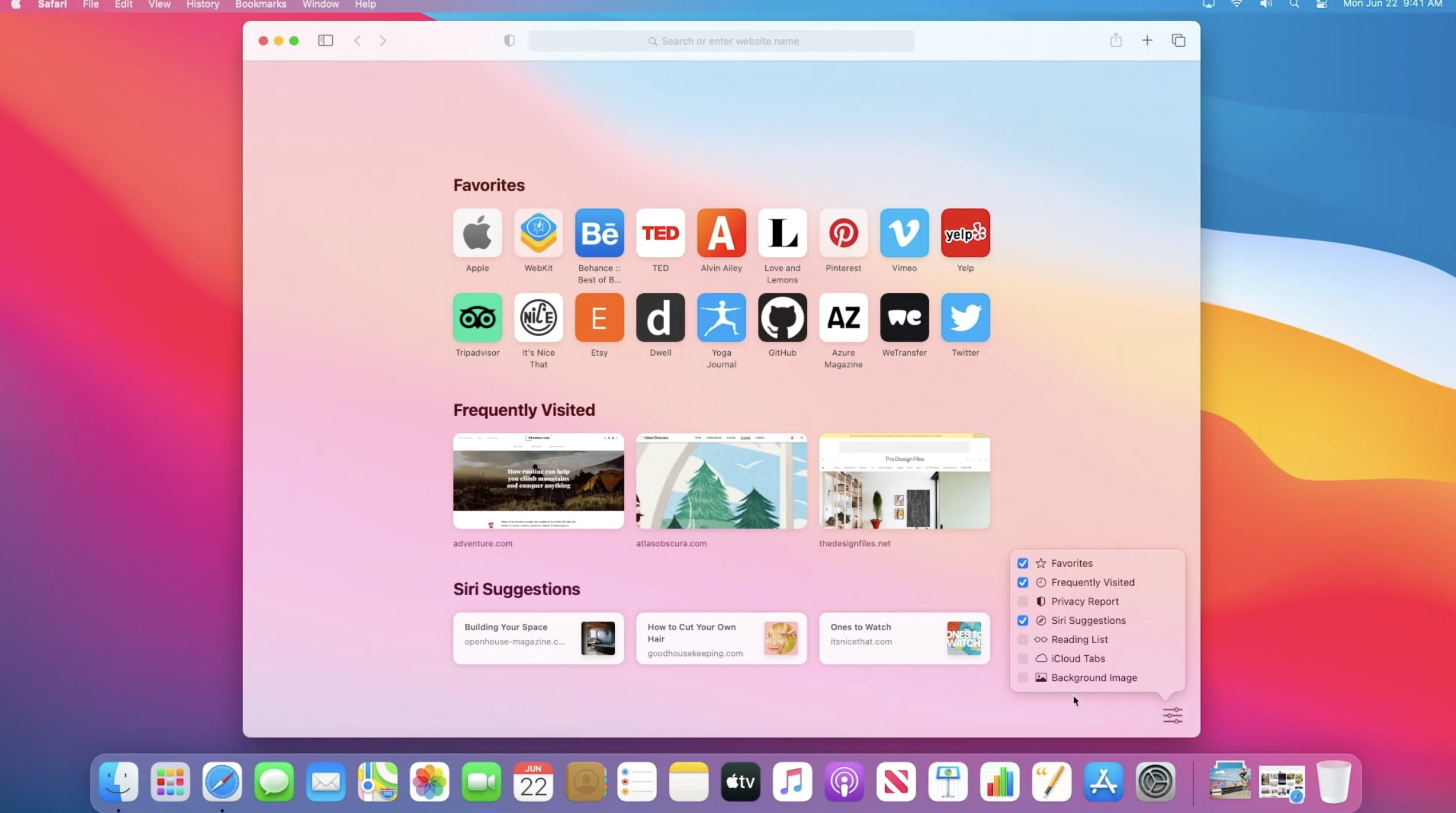Open the Azure Magazine favorite
Image resolution: width=1456 pixels, height=813 pixels.
point(844,317)
